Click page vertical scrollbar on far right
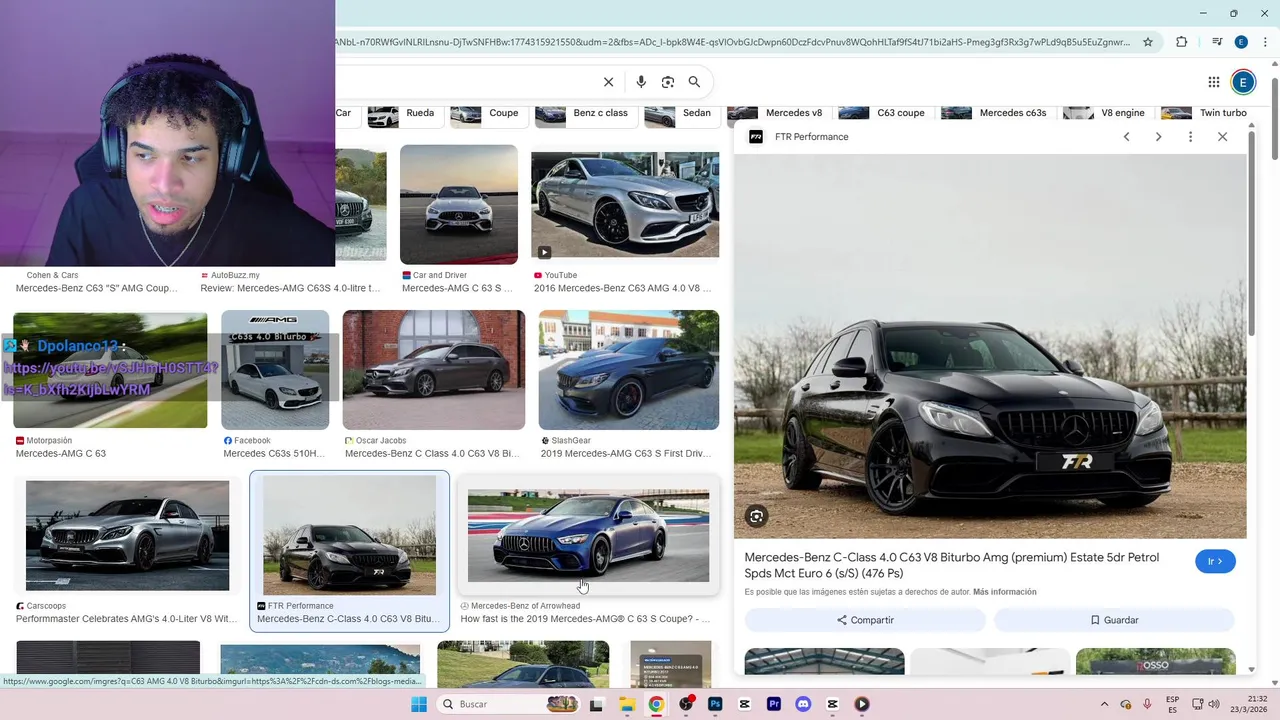Screen dimensions: 1280x720 [1274, 120]
